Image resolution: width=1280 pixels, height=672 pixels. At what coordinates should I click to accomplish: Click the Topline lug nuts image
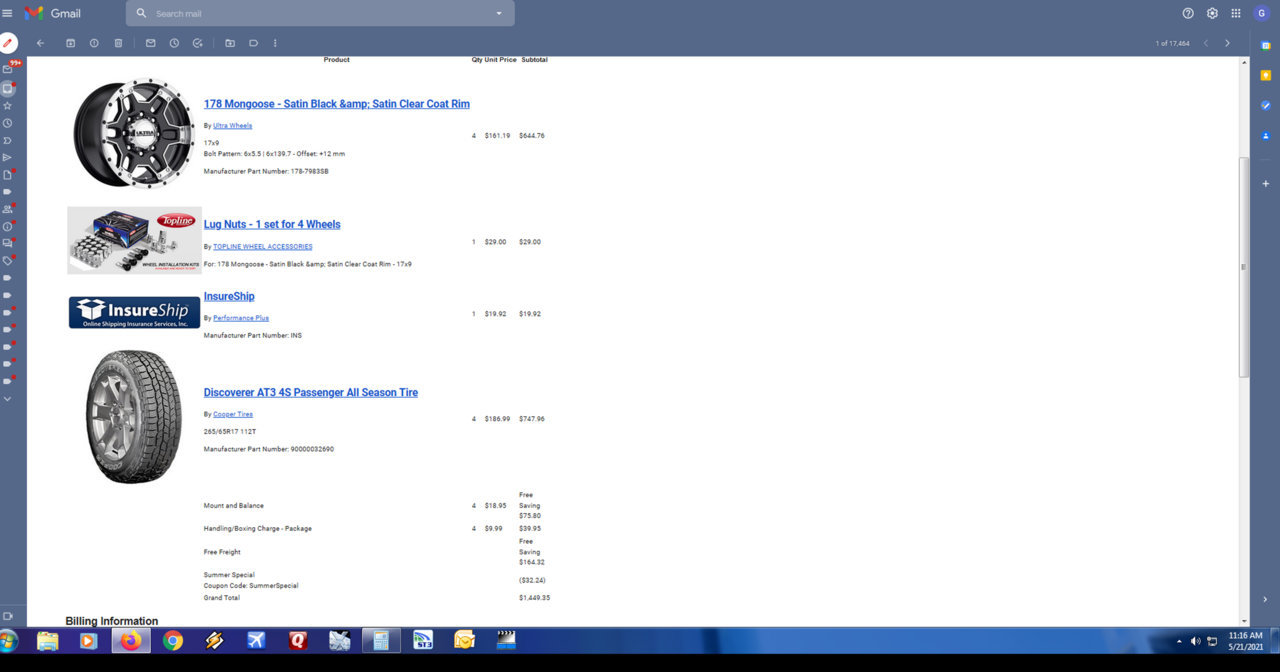click(134, 240)
